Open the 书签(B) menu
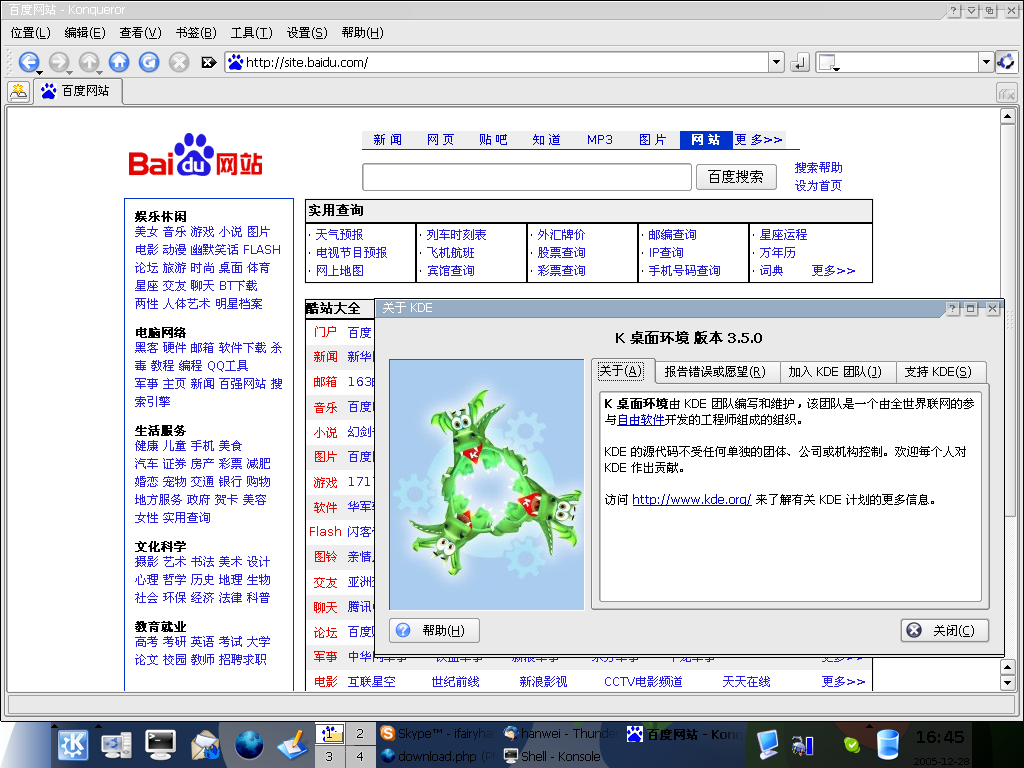 (196, 33)
